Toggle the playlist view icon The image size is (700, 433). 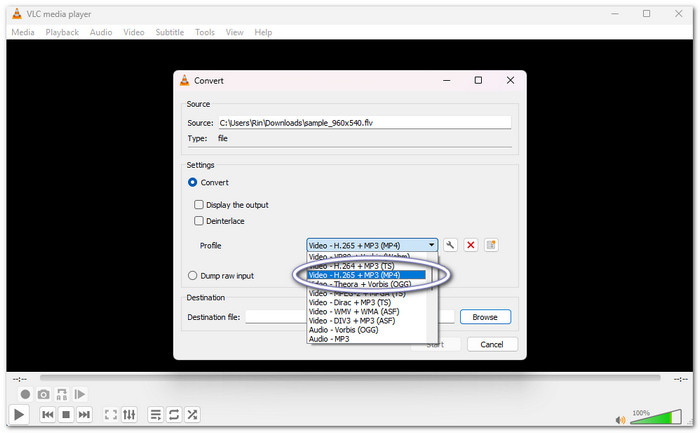155,415
